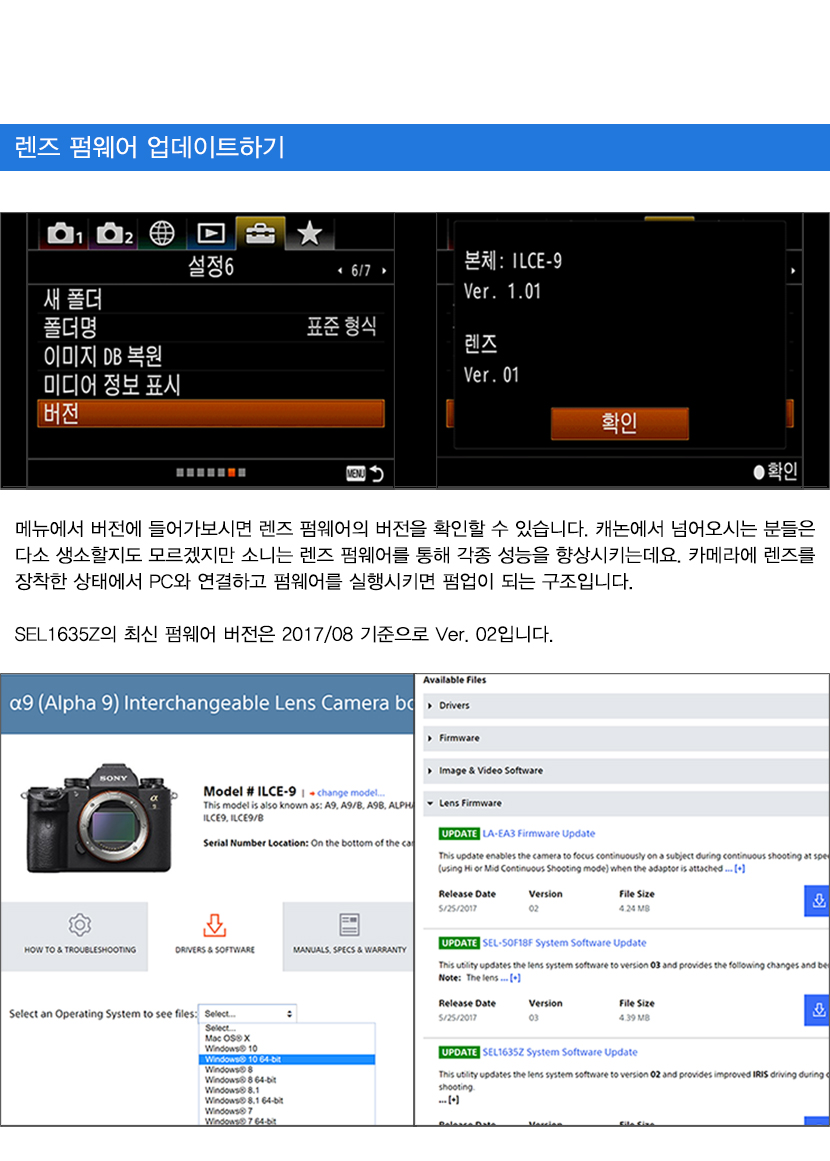Image resolution: width=830 pixels, height=1161 pixels.
Task: Open SEL1635Z System Software Update link
Action: tap(560, 1052)
